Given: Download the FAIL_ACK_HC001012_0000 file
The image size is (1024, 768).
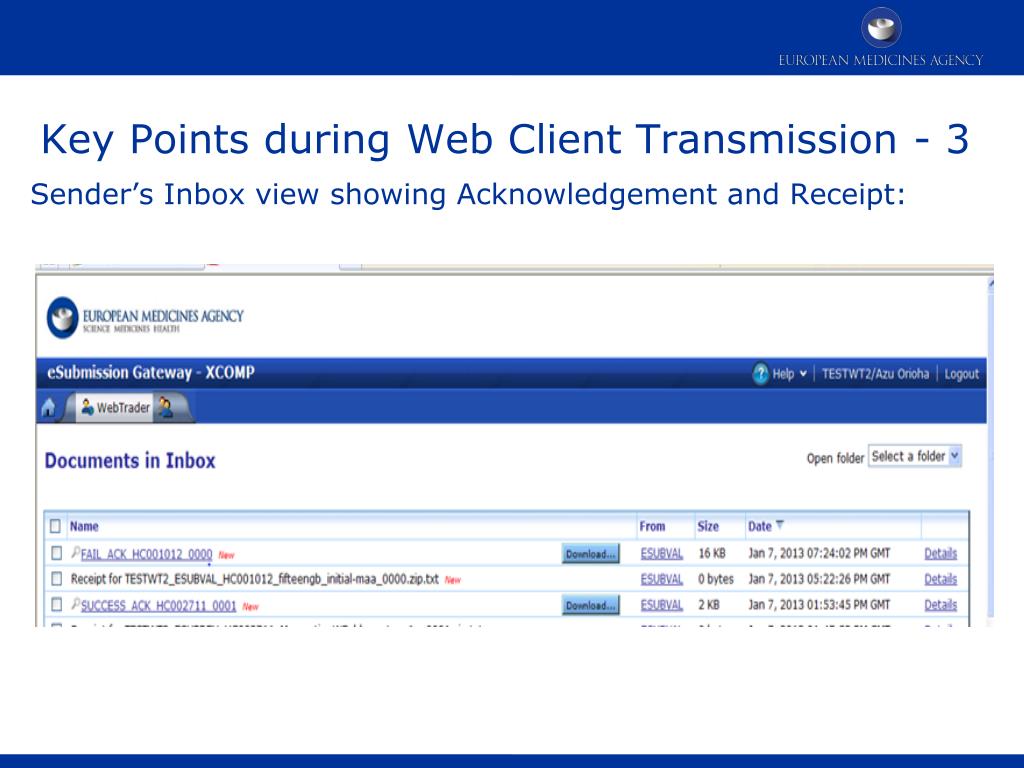Looking at the screenshot, I should coord(590,554).
